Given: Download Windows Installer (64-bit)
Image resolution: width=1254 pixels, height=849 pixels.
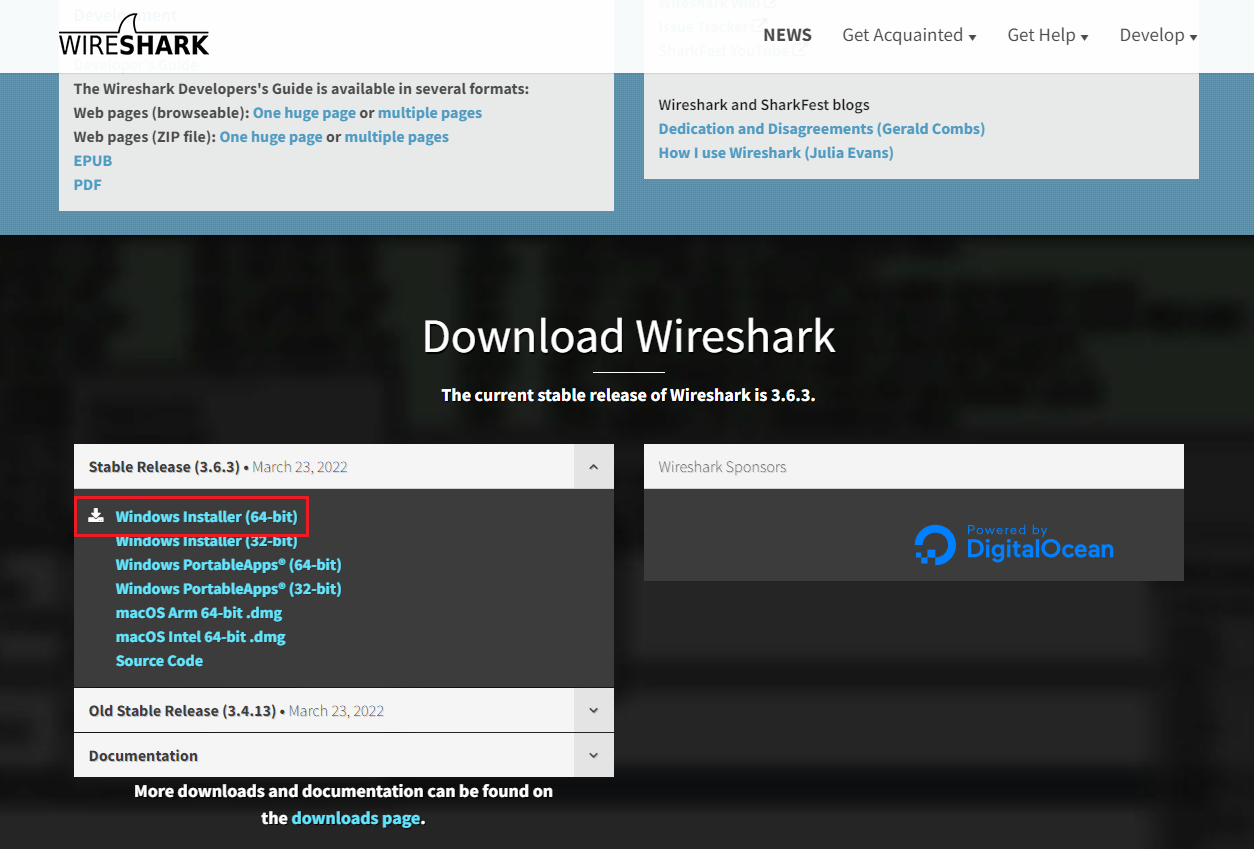Looking at the screenshot, I should (x=206, y=517).
